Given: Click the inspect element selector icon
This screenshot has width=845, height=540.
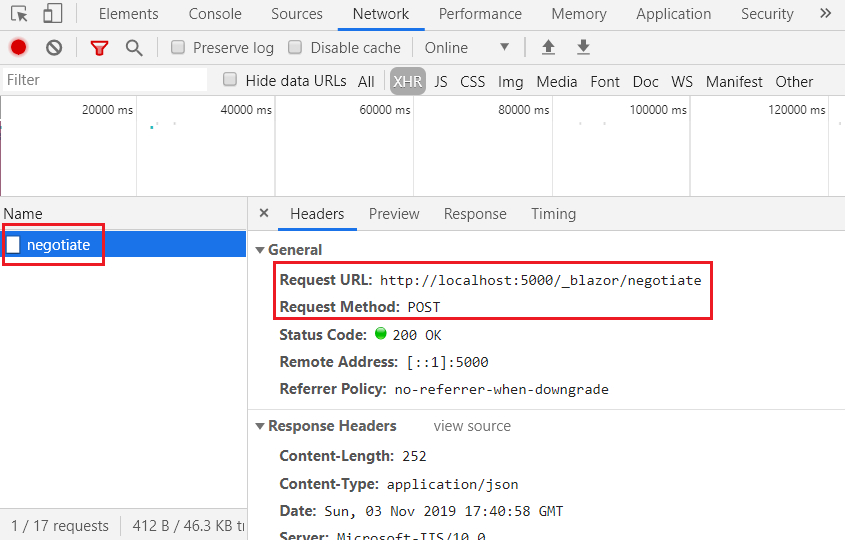Looking at the screenshot, I should pyautogui.click(x=19, y=13).
